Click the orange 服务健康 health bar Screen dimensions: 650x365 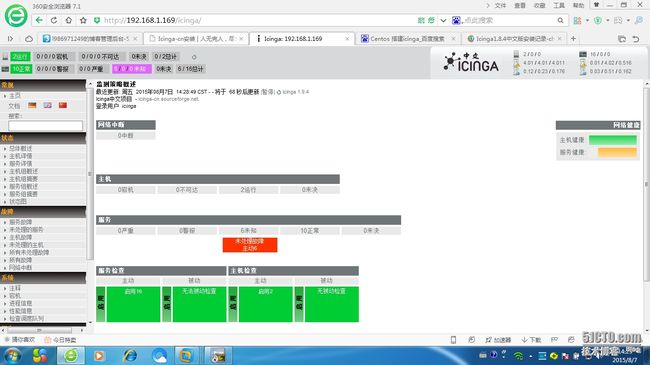coord(617,152)
